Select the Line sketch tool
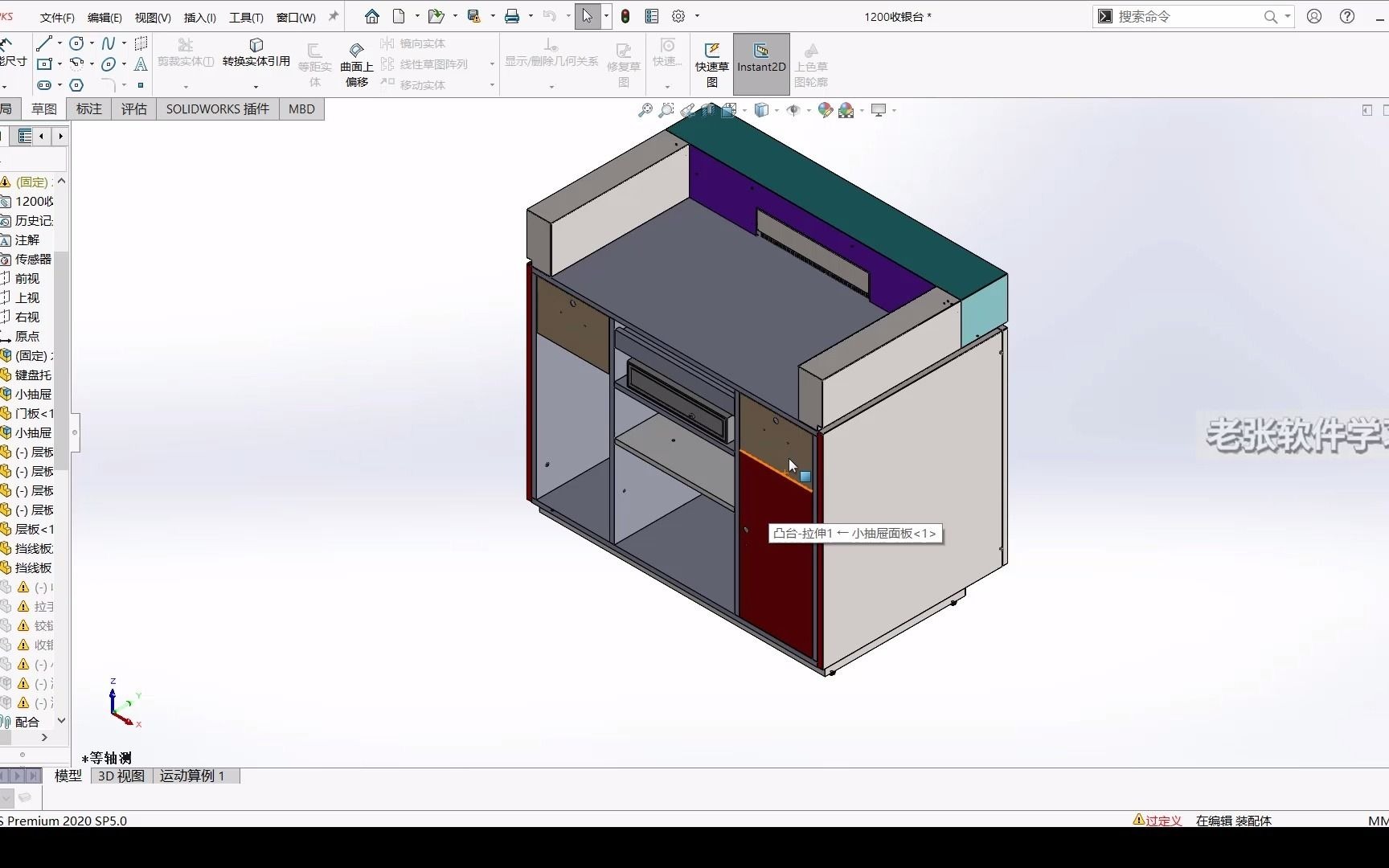 43,43
